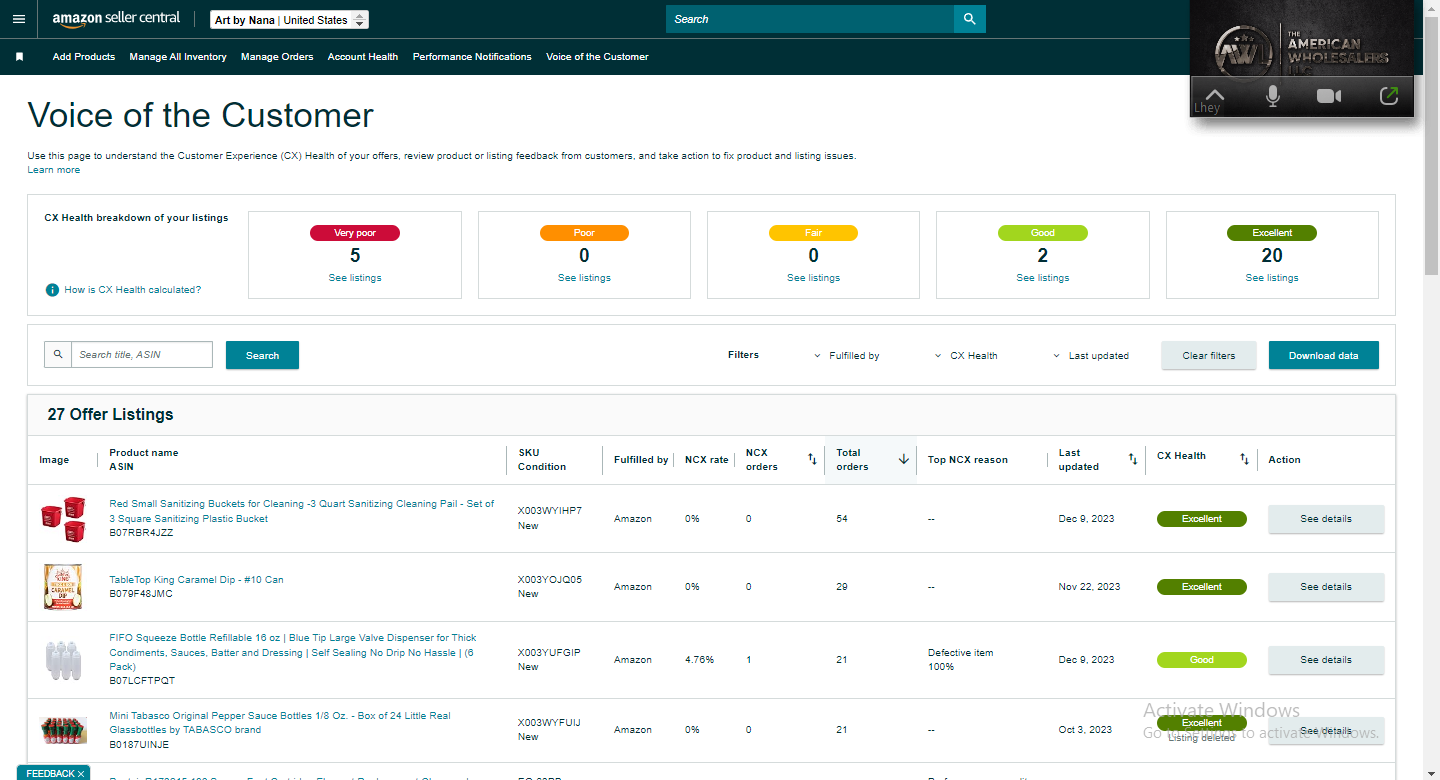The width and height of the screenshot is (1440, 780).
Task: Open Account Health page
Action: point(363,57)
